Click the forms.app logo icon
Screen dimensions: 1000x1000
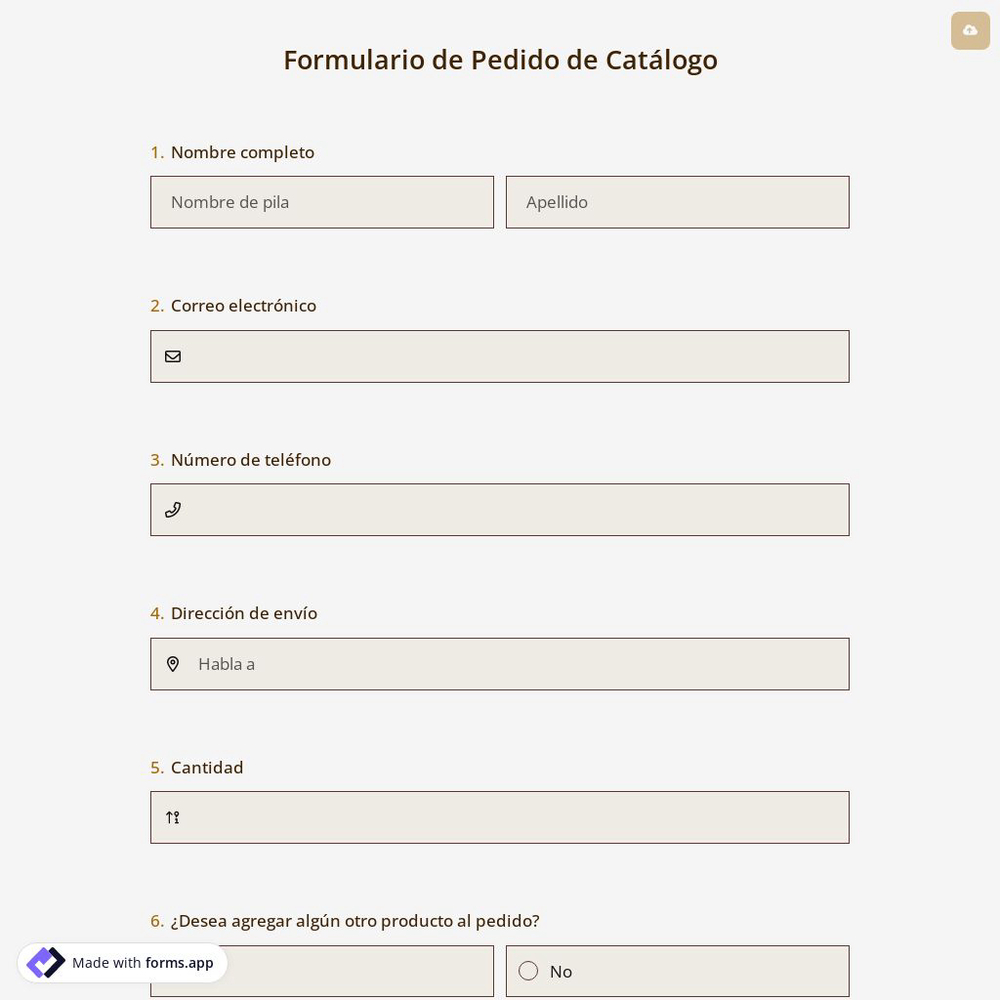coord(46,963)
